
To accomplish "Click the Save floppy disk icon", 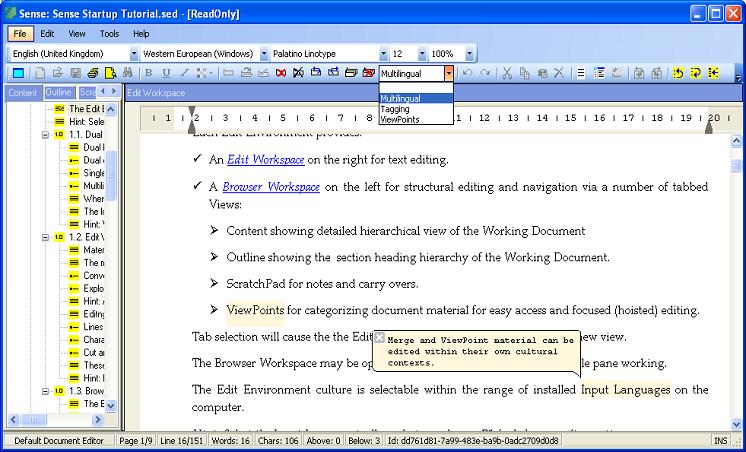I will 75,73.
